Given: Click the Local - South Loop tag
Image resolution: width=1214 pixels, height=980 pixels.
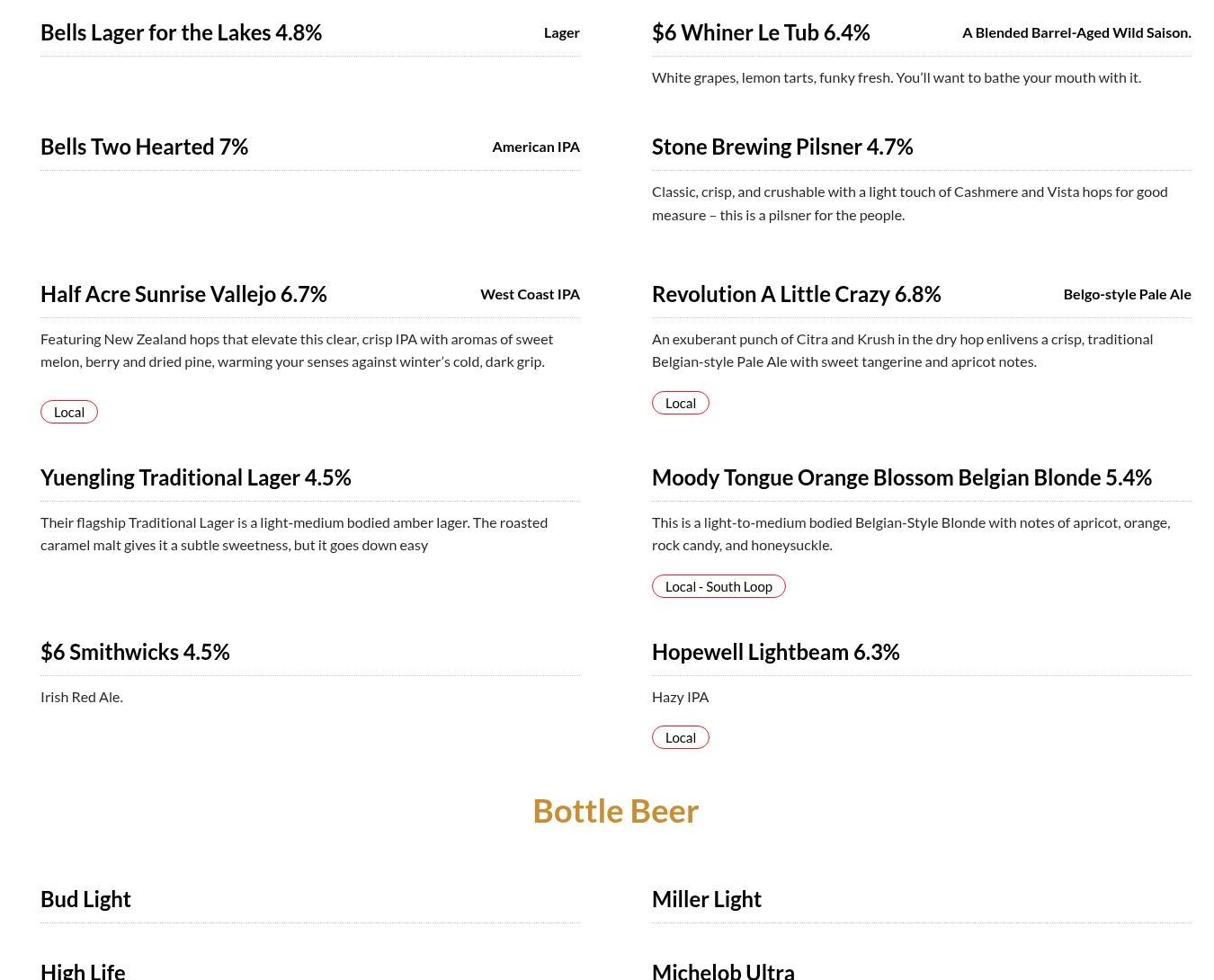Looking at the screenshot, I should (719, 586).
